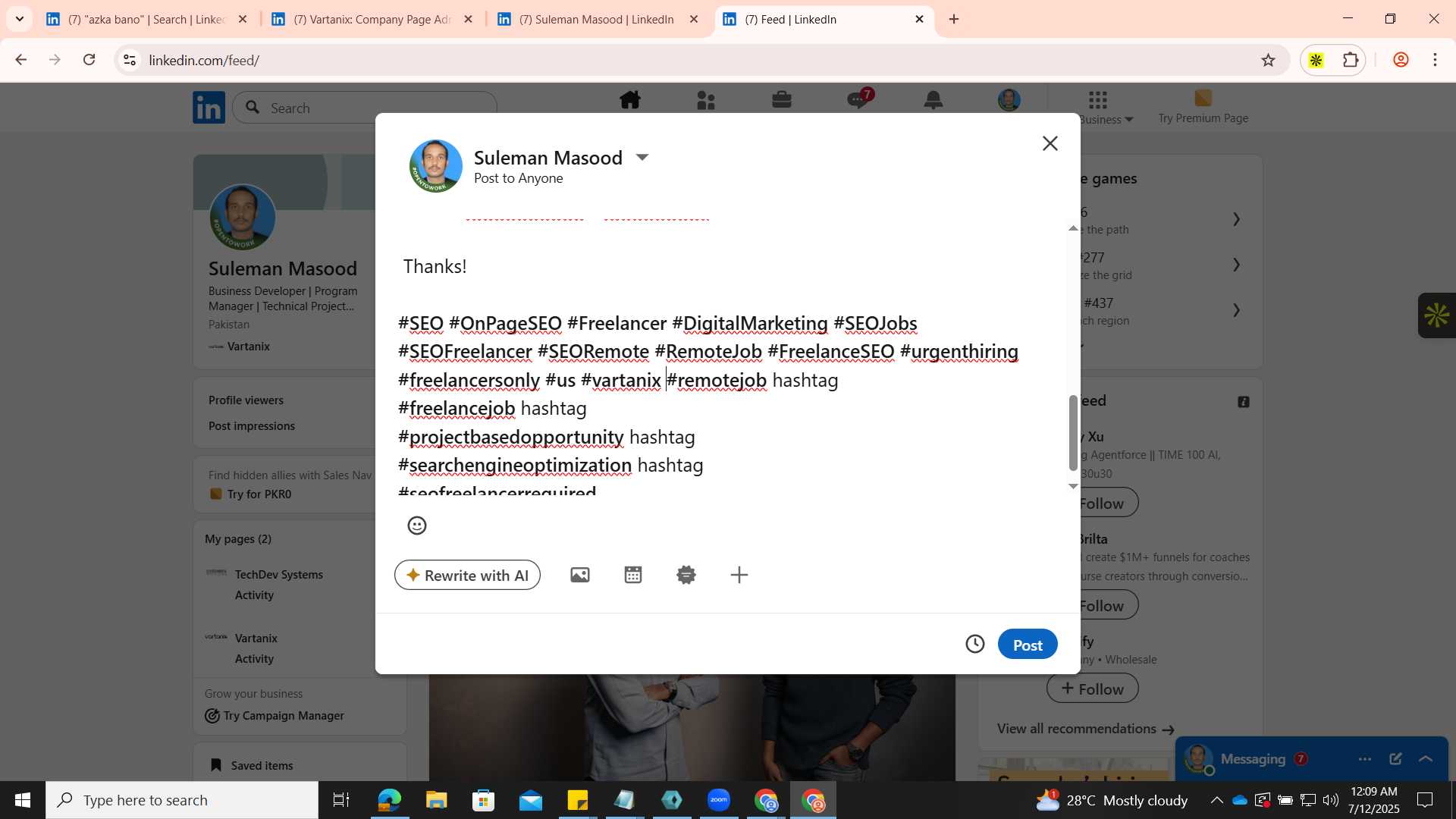Schedule the post with the clock icon
The width and height of the screenshot is (1456, 819).
coord(975,644)
